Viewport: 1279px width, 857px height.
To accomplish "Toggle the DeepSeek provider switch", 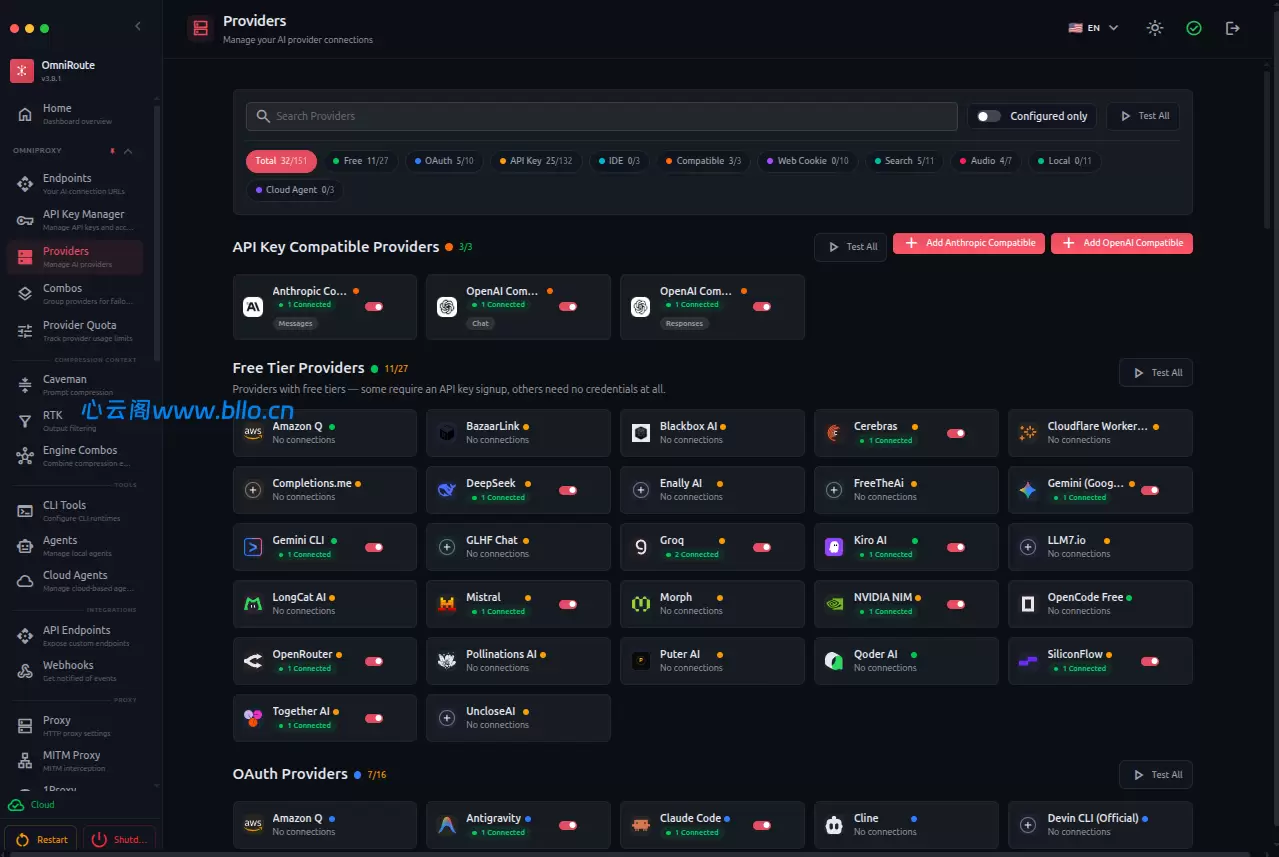I will [x=568, y=491].
